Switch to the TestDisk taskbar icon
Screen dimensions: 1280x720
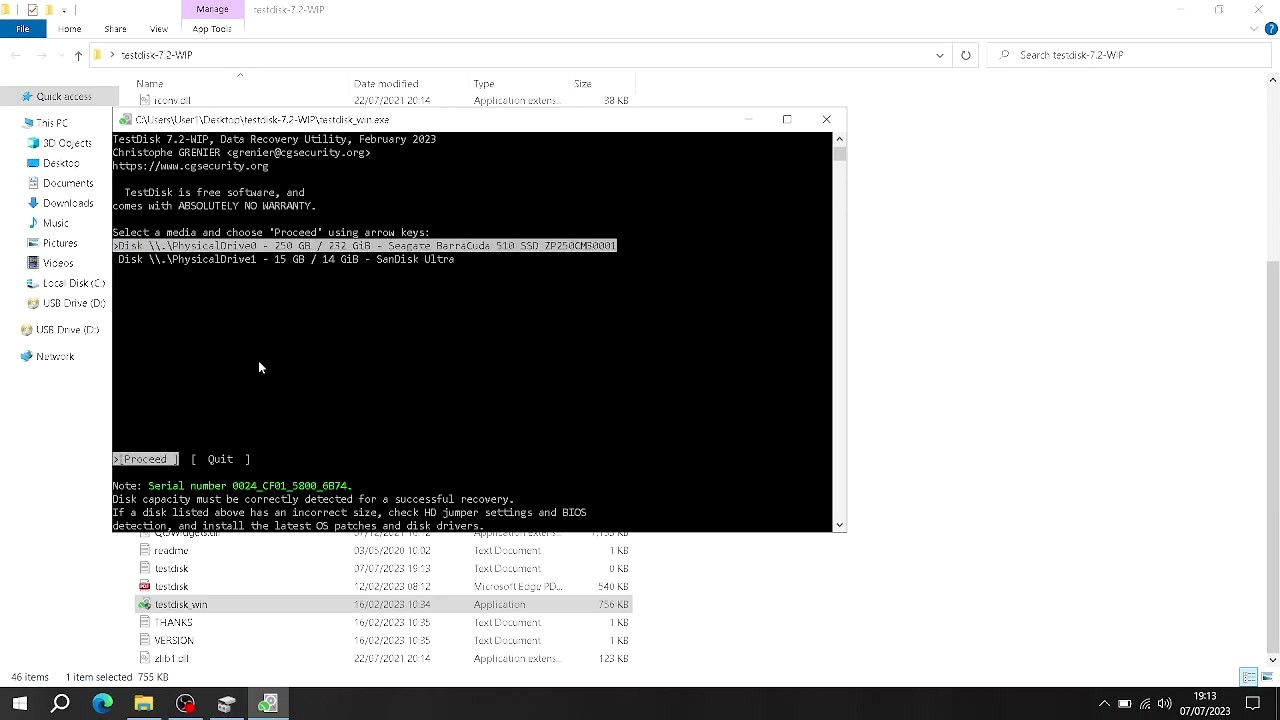pyautogui.click(x=267, y=704)
